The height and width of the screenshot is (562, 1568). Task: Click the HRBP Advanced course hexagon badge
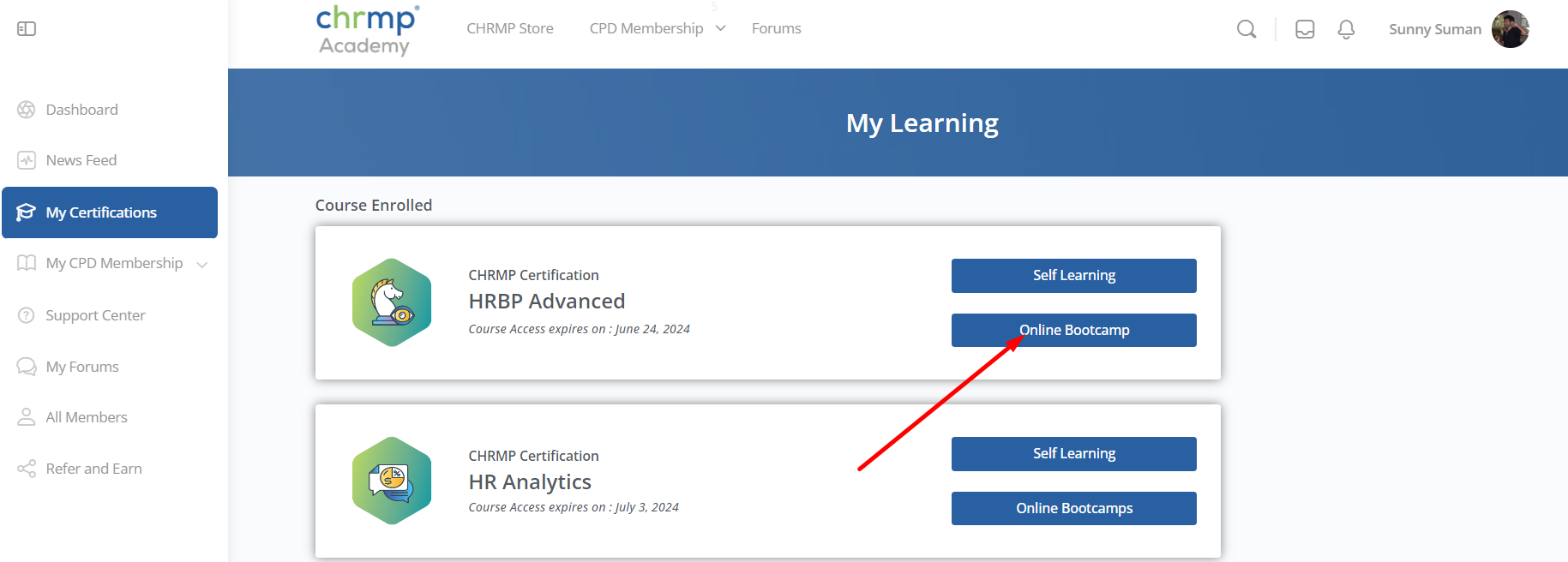(x=392, y=302)
